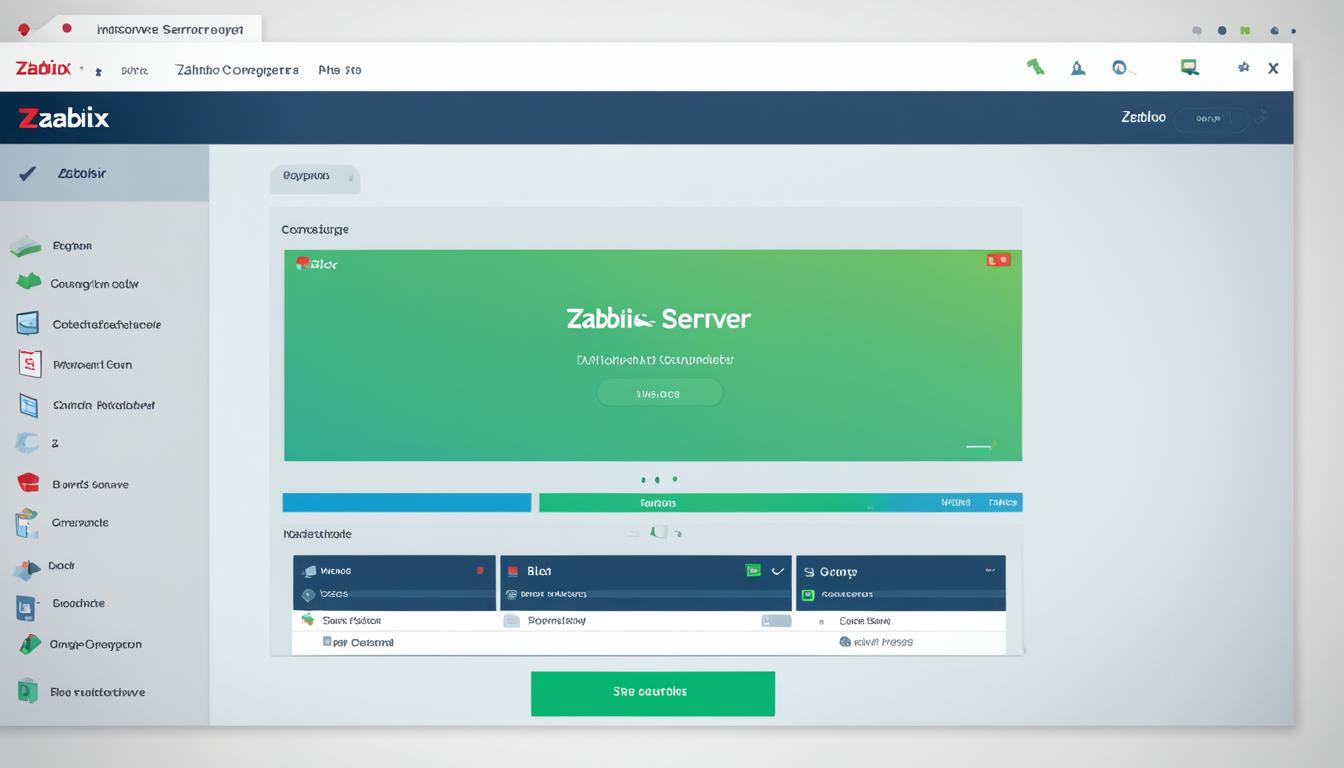
Task: Open the pill dropdown beside Zerbloo
Action: 1211,118
